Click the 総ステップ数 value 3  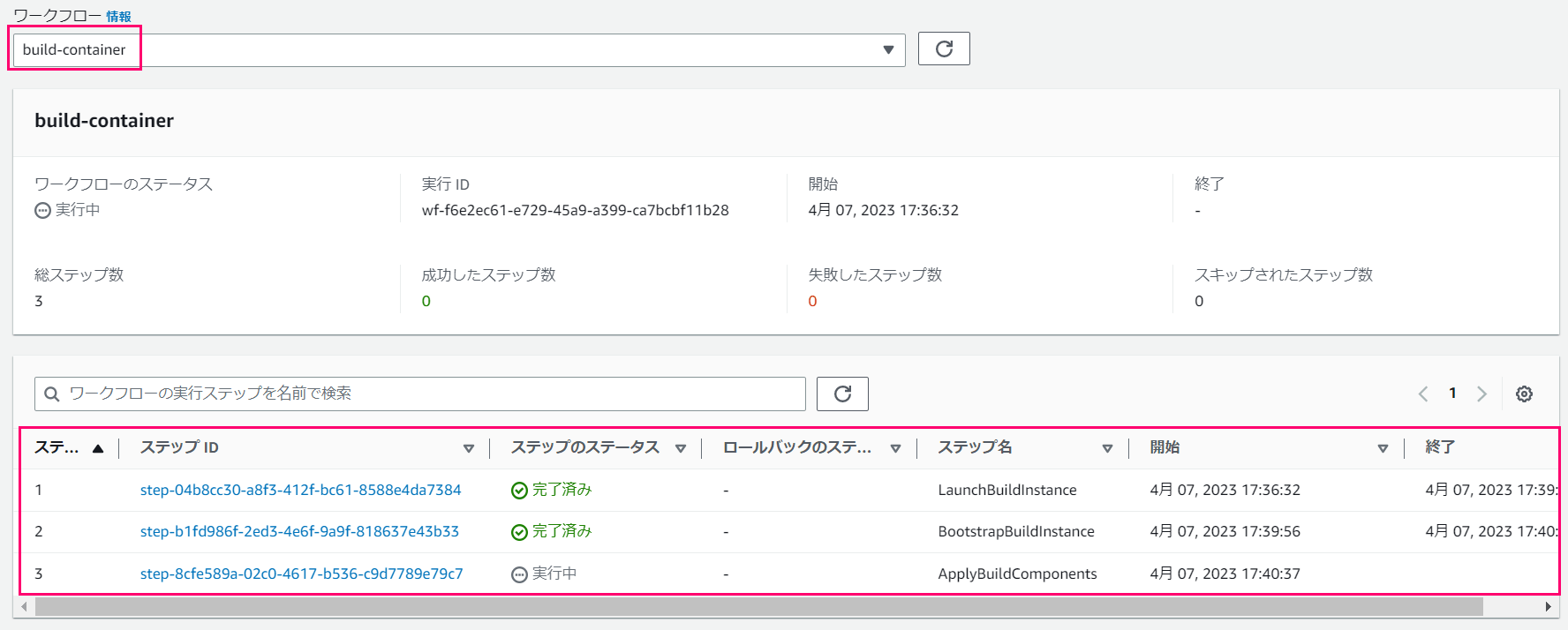click(x=39, y=301)
